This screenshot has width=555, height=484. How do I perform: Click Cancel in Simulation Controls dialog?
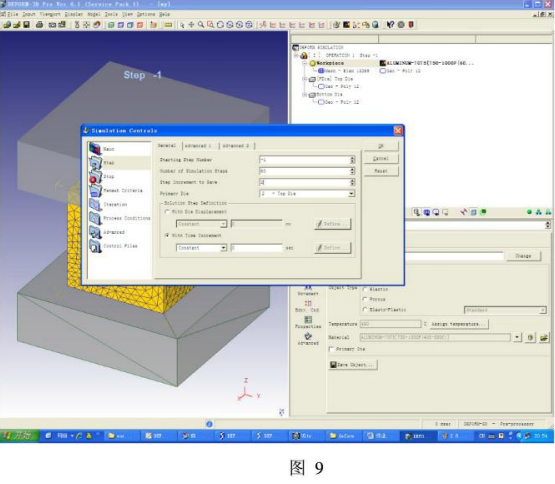tap(381, 159)
